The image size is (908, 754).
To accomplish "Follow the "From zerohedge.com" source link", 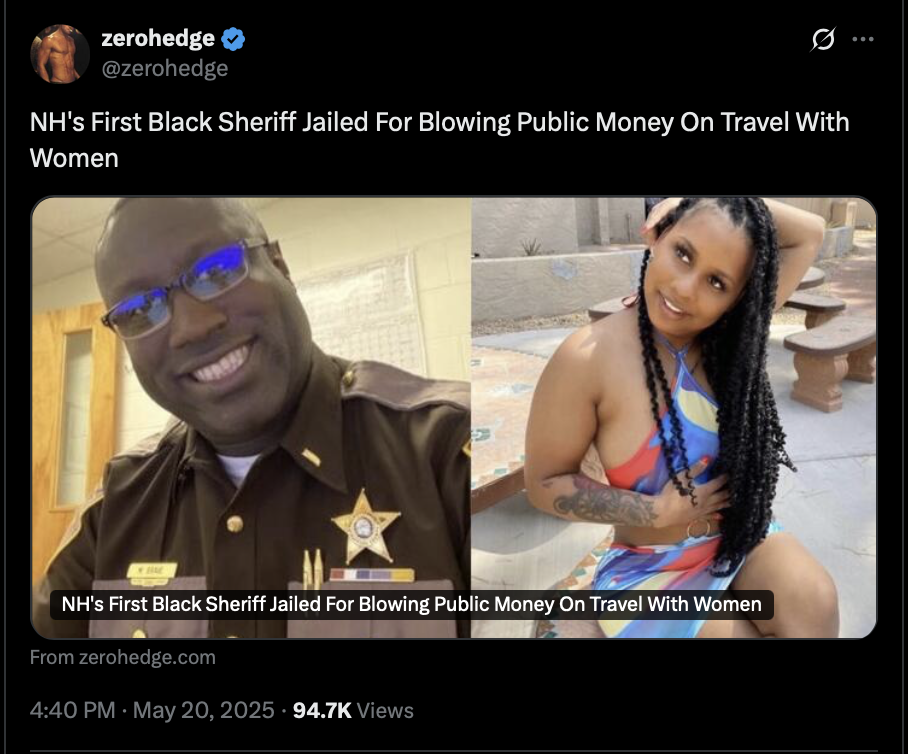I will (x=123, y=657).
